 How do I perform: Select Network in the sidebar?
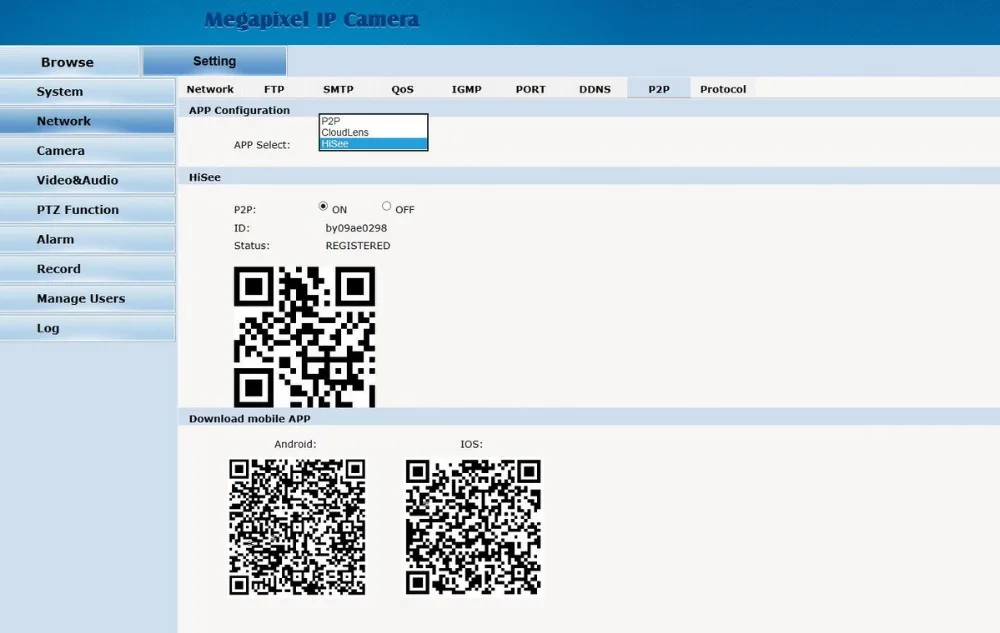tap(87, 121)
